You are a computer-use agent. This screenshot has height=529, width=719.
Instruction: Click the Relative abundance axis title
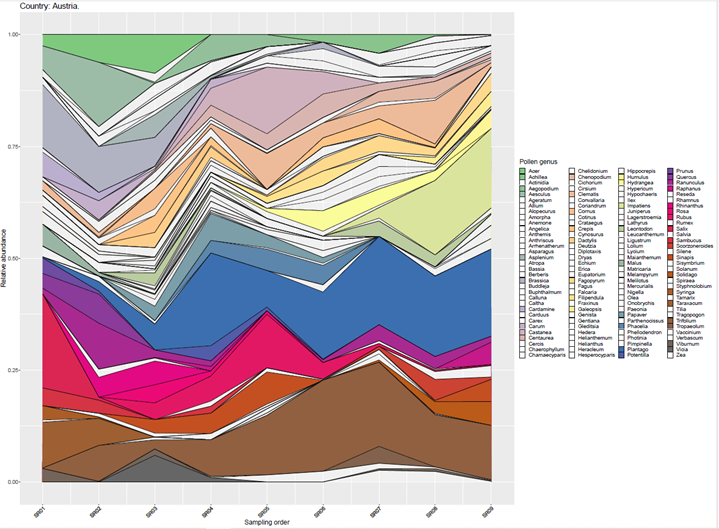click(6, 260)
